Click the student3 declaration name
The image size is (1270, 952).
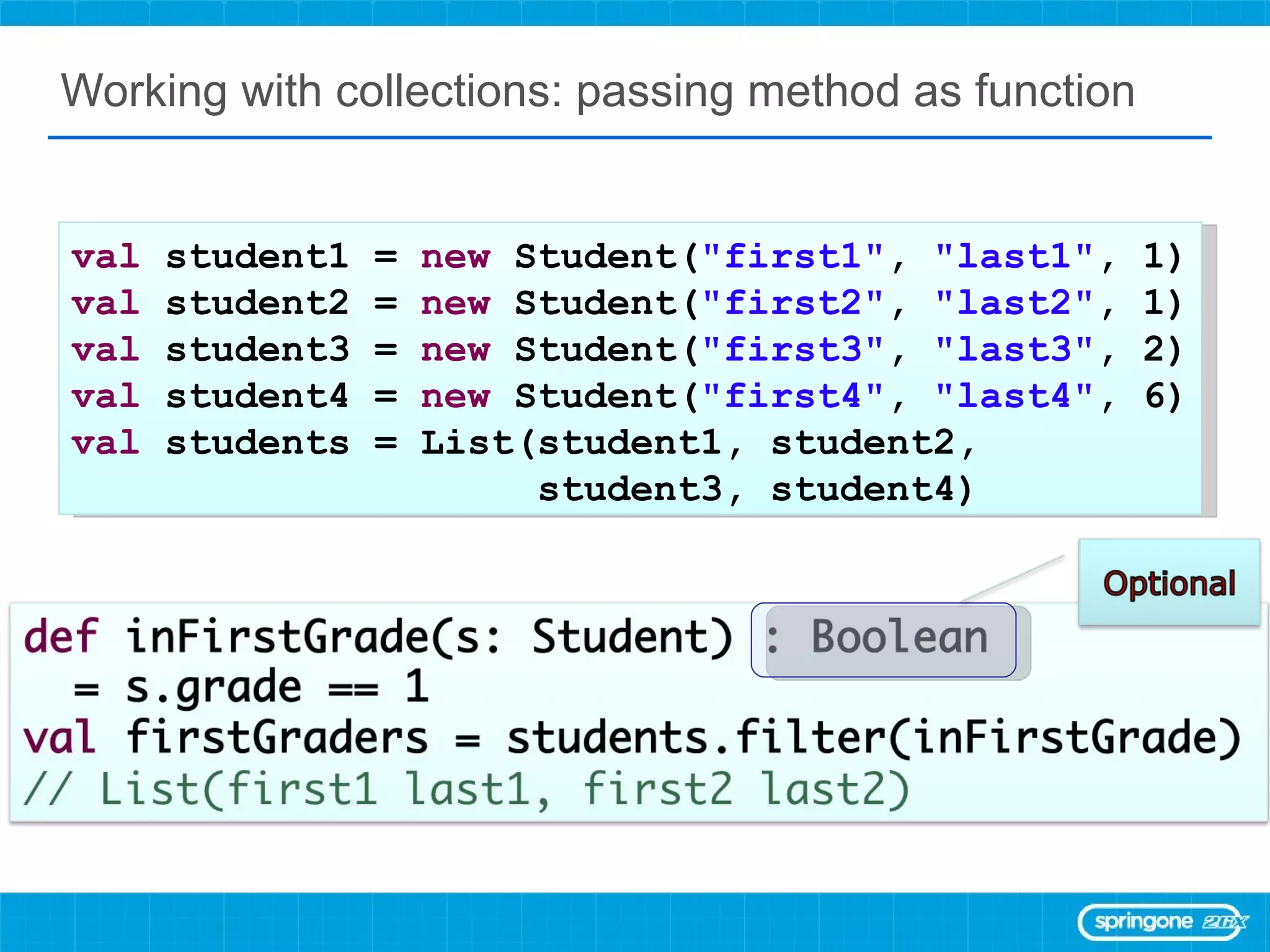[257, 349]
